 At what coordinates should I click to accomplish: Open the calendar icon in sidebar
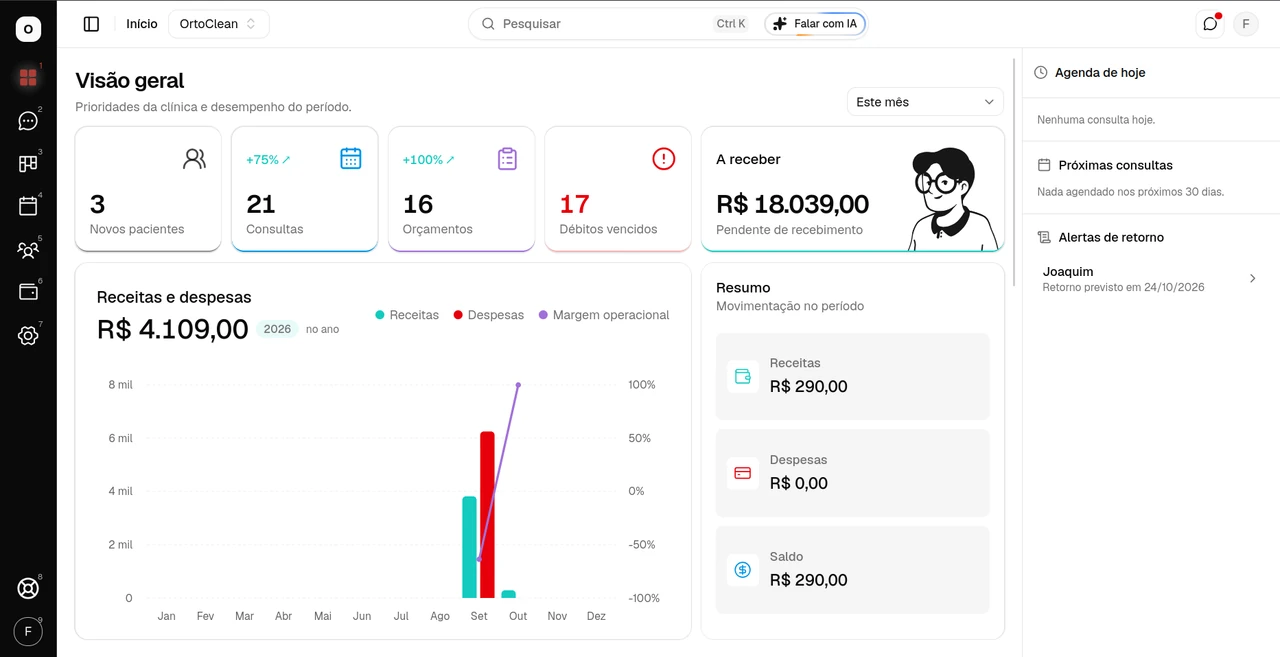click(28, 207)
